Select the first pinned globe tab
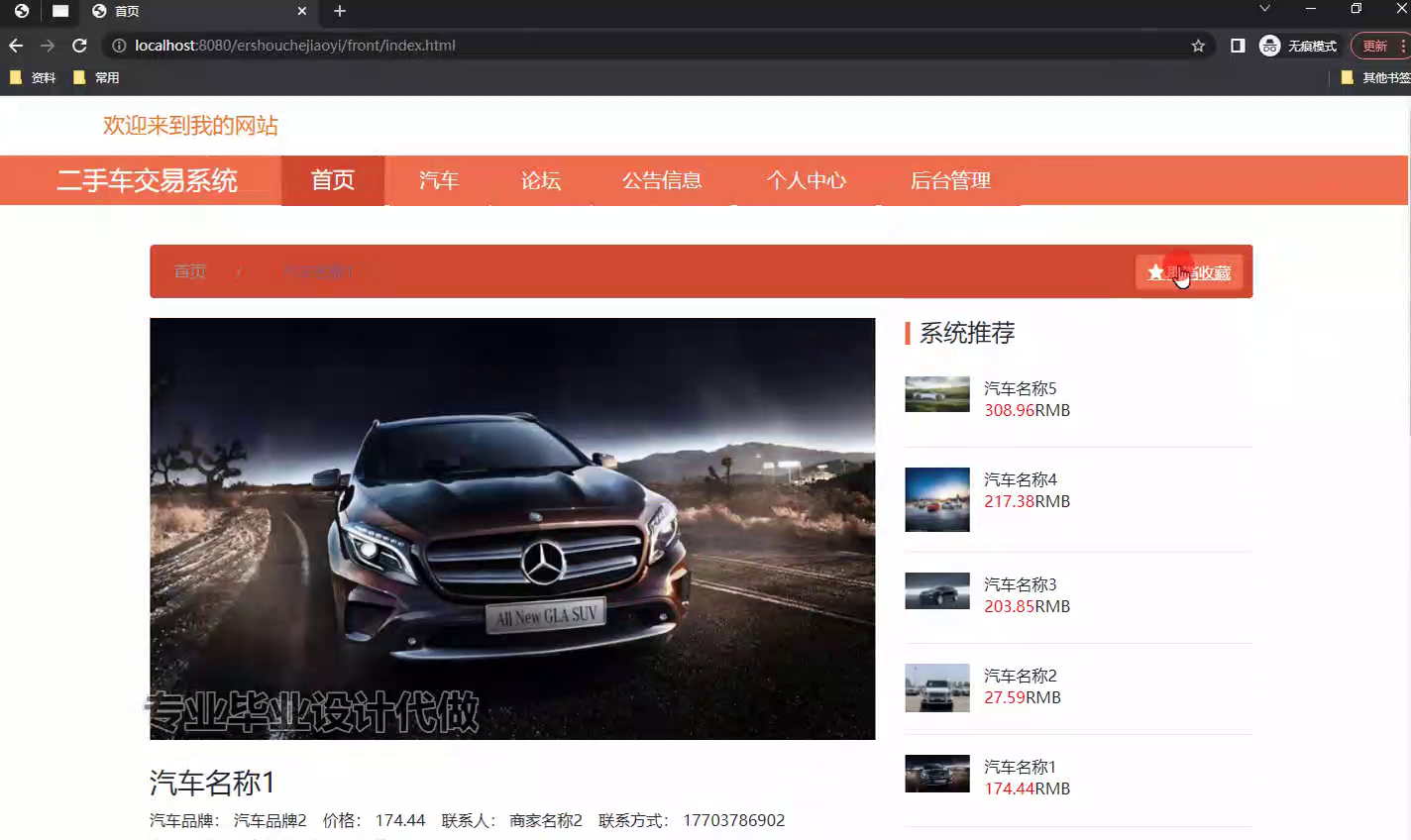 22,11
